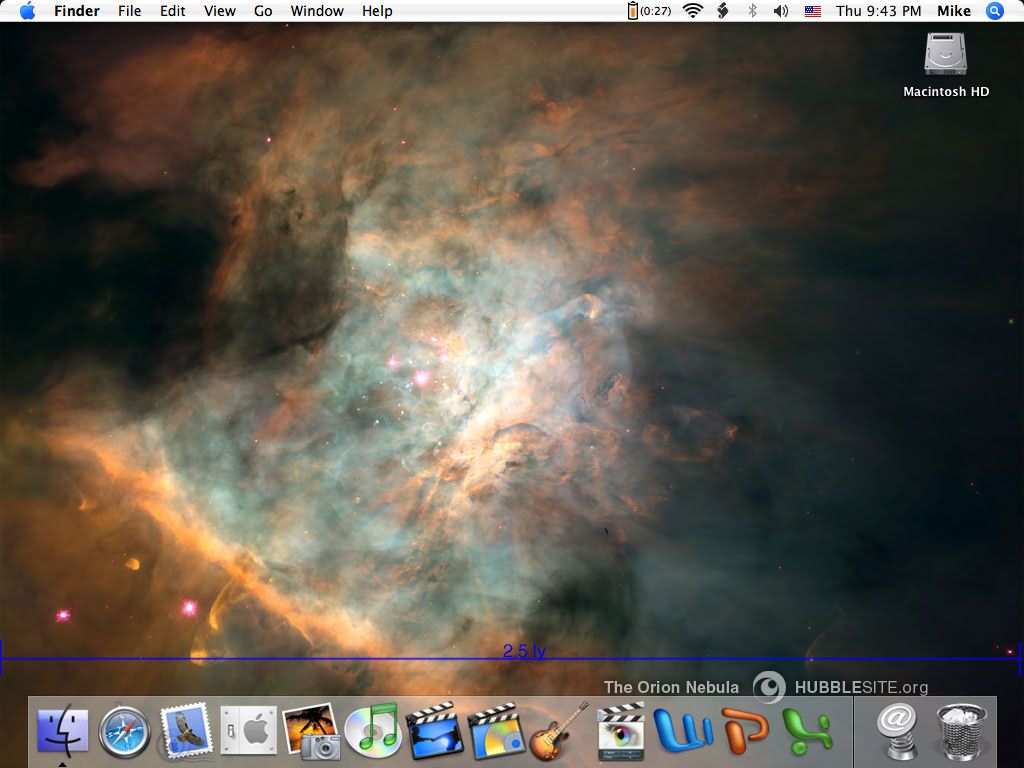Click the Thu 9:43 PM clock
The height and width of the screenshot is (768, 1024).
tap(878, 10)
